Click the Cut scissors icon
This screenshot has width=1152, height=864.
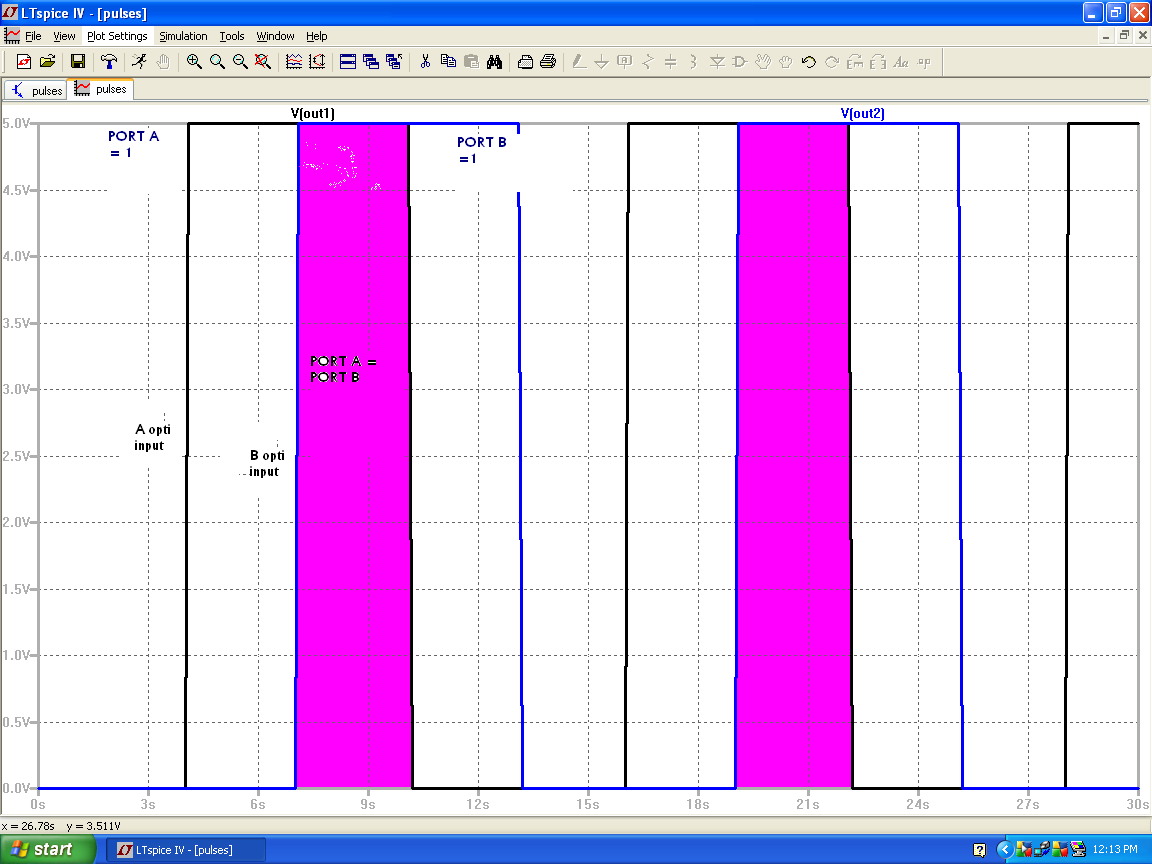point(425,62)
